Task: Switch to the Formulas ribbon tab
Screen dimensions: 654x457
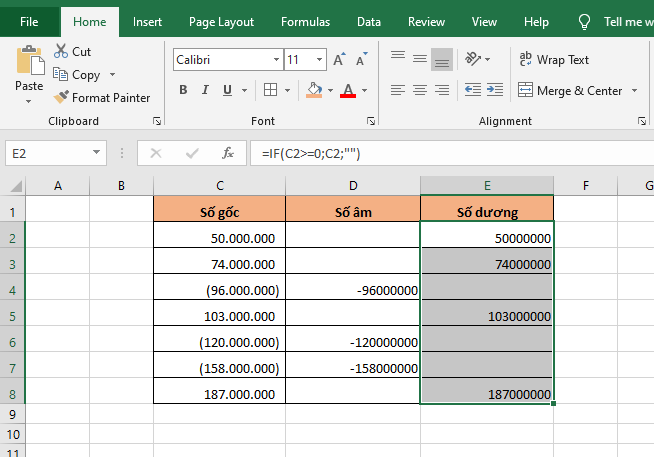Action: [x=305, y=21]
